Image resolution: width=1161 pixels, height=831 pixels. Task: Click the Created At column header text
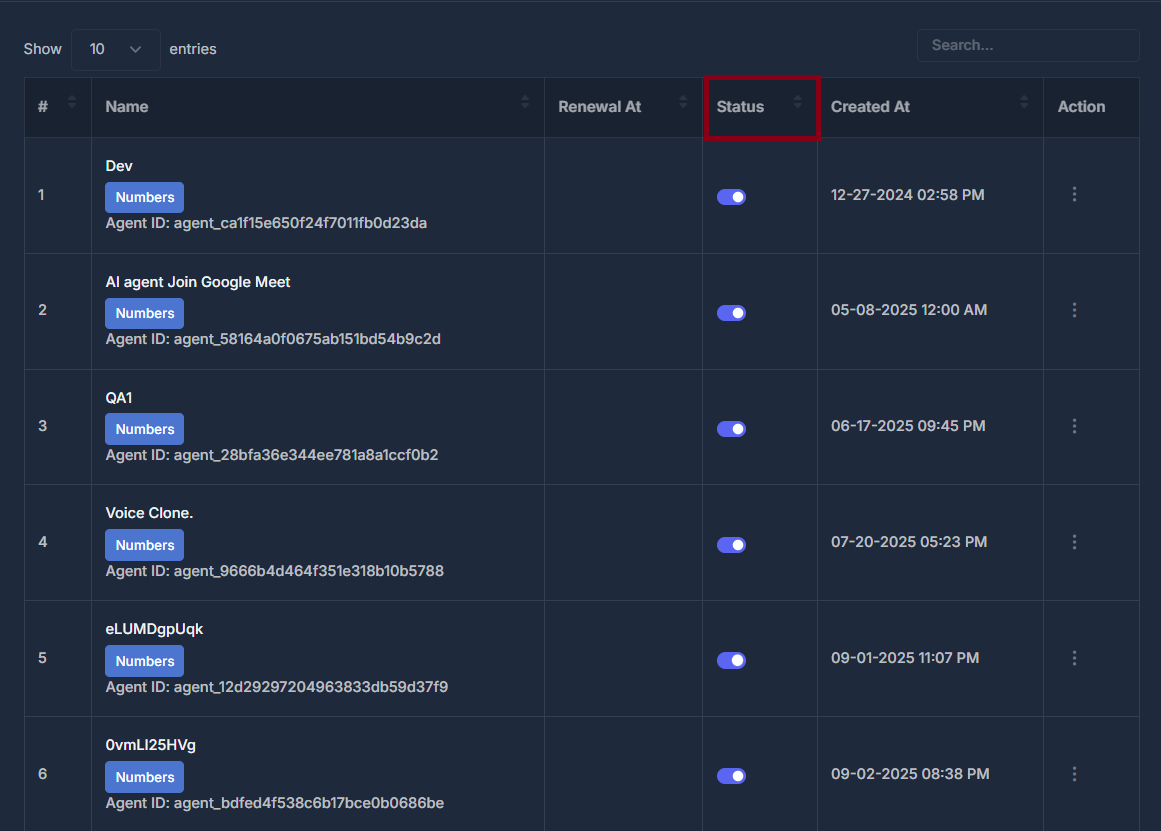point(870,107)
